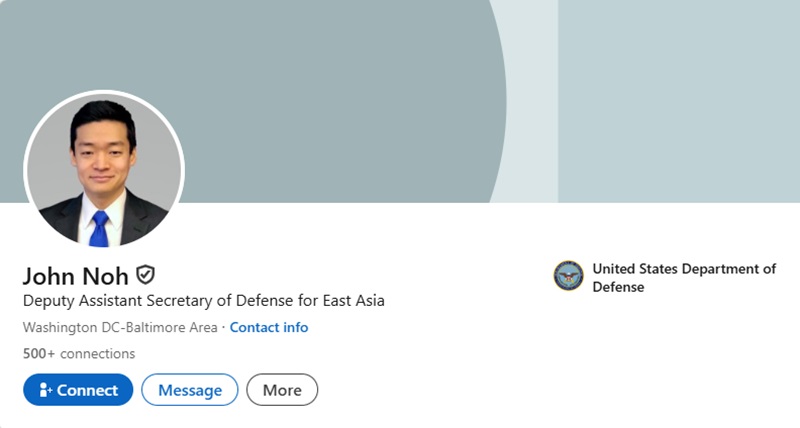Click the Department of Defense seal logo
The image size is (800, 428).
[568, 276]
